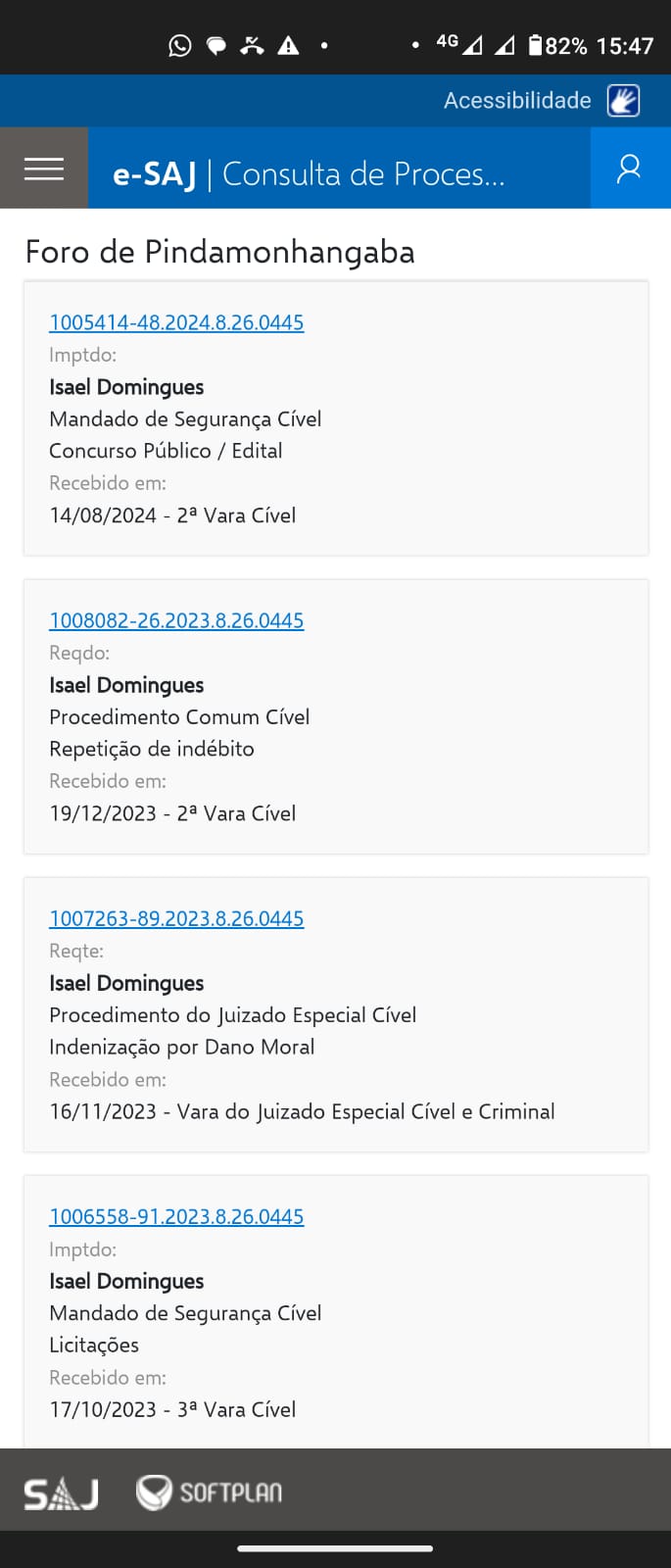Screen dimensions: 671x1568
Task: Tap the chat bubble notification icon
Action: pos(216,45)
